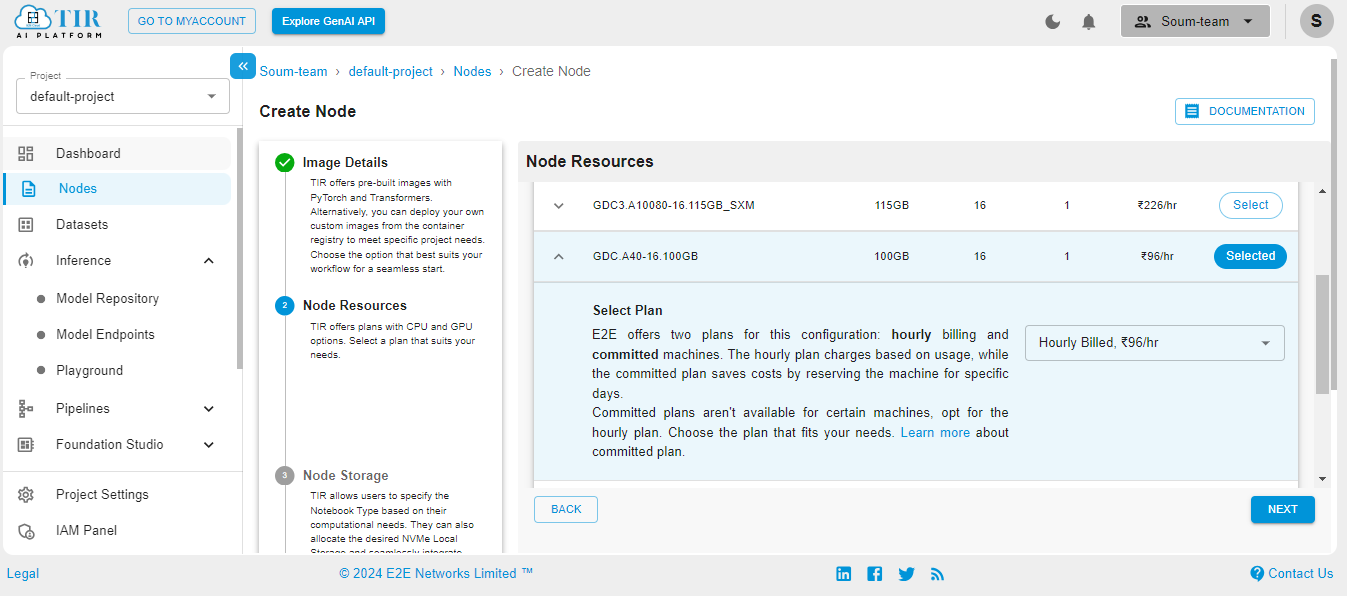Click default-project breadcrumb link
1347x596 pixels.
click(391, 72)
